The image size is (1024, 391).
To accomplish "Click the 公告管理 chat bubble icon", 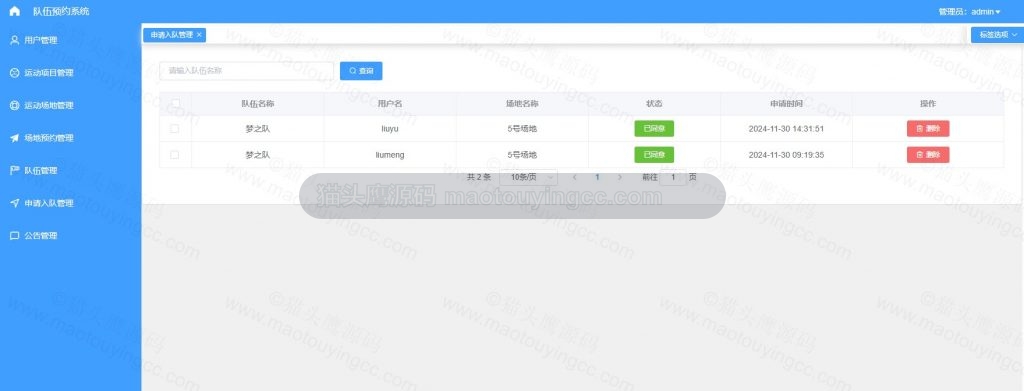I will [x=14, y=236].
